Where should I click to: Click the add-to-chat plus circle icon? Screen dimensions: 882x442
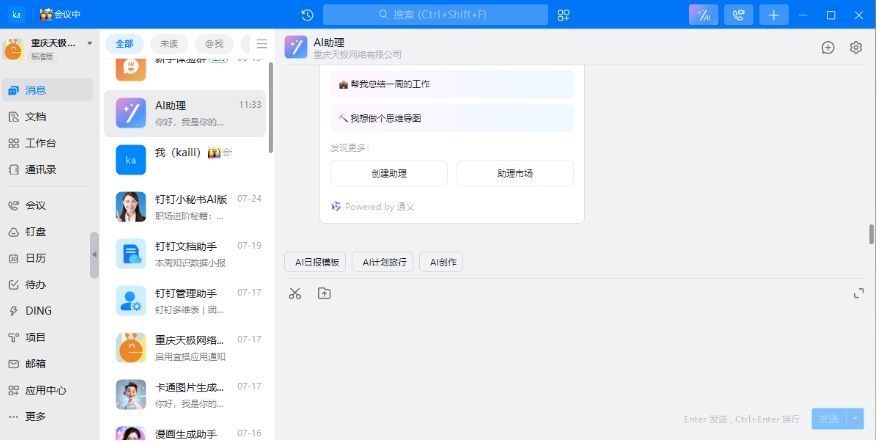point(827,47)
